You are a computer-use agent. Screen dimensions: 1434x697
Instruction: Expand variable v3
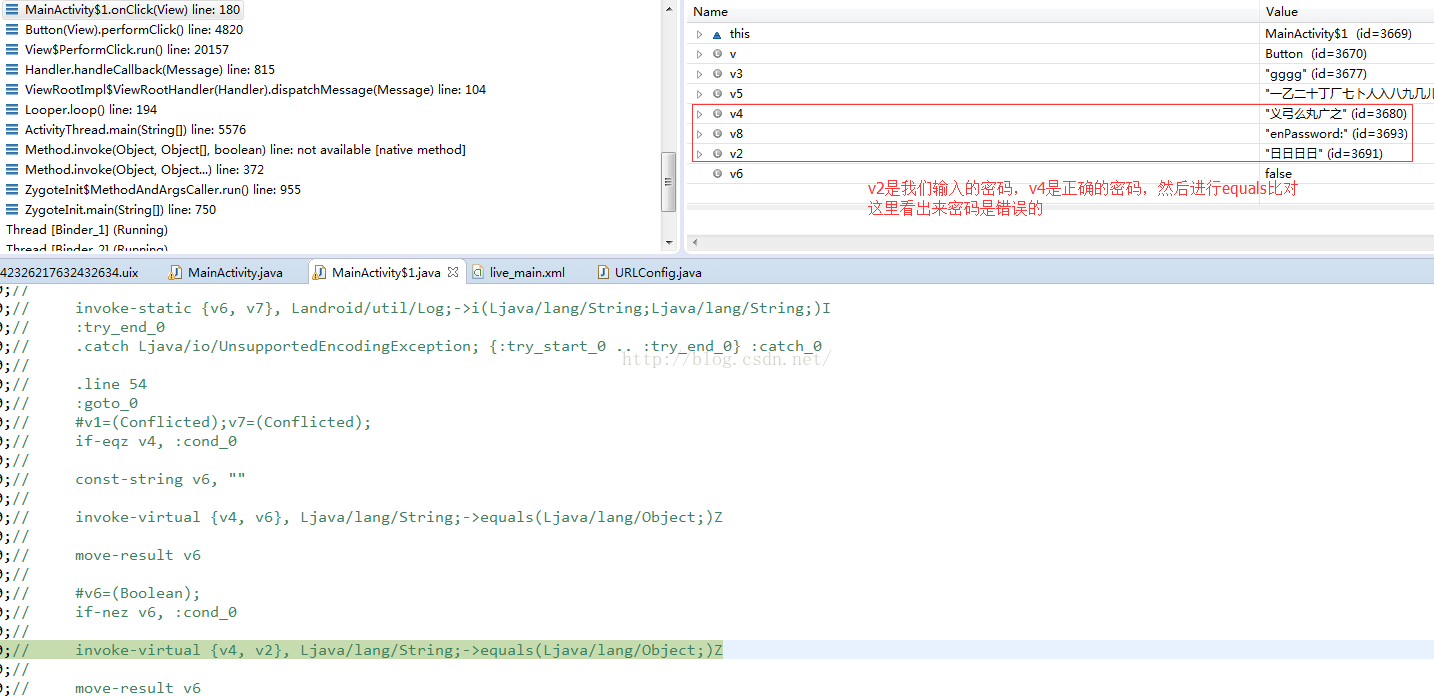click(x=700, y=74)
